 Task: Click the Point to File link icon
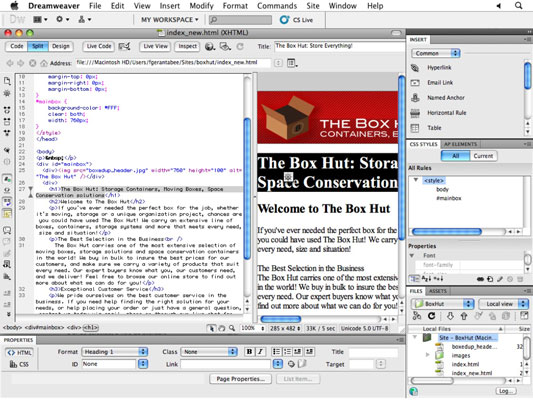click(x=291, y=364)
